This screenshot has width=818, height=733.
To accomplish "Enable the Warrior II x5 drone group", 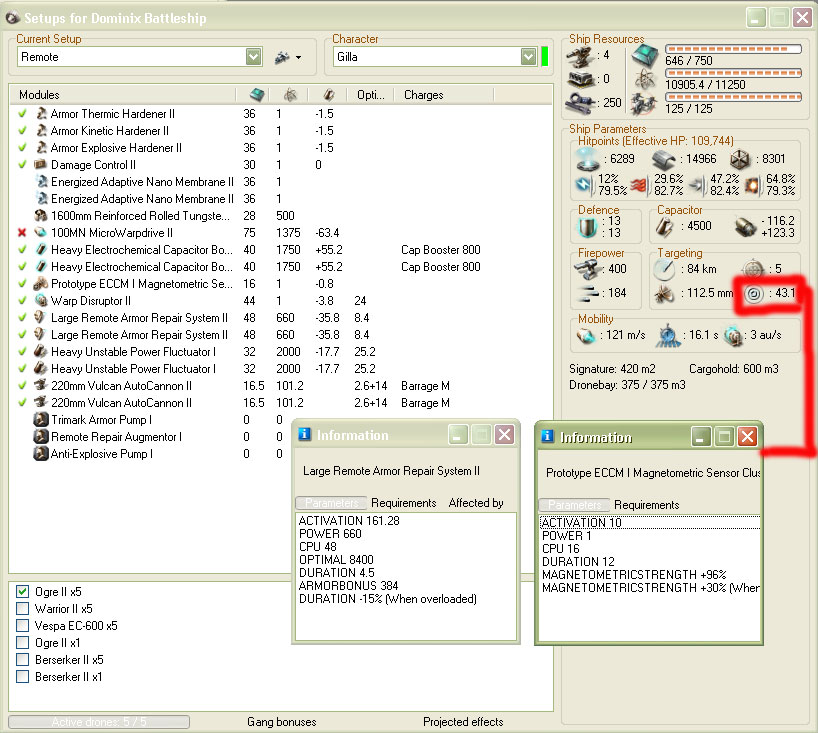I will point(23,609).
